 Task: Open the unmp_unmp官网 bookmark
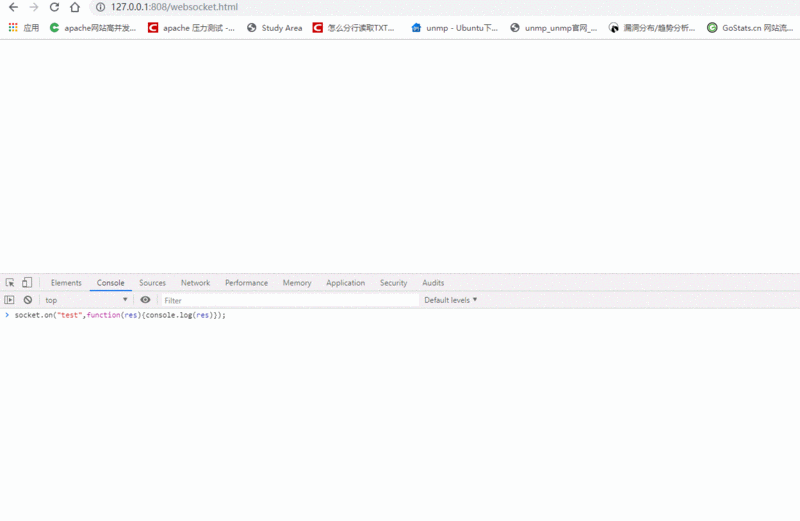553,28
